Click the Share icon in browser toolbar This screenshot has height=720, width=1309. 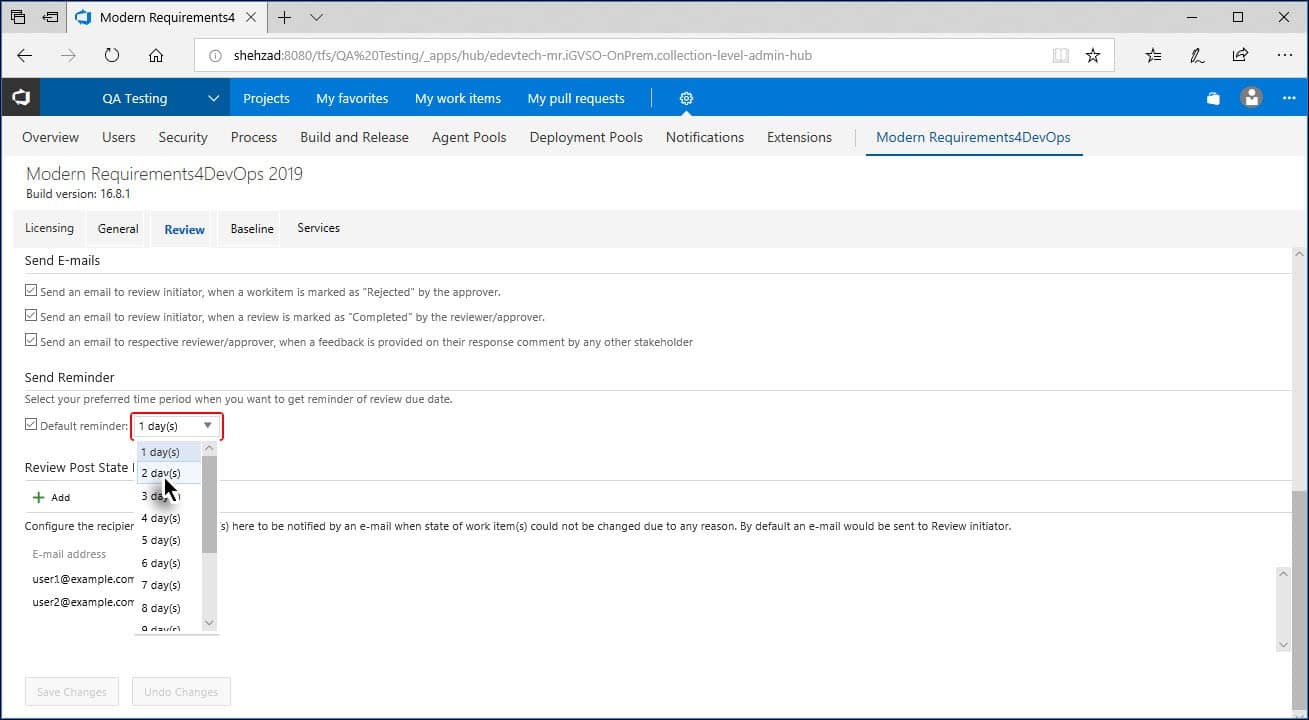[x=1240, y=56]
